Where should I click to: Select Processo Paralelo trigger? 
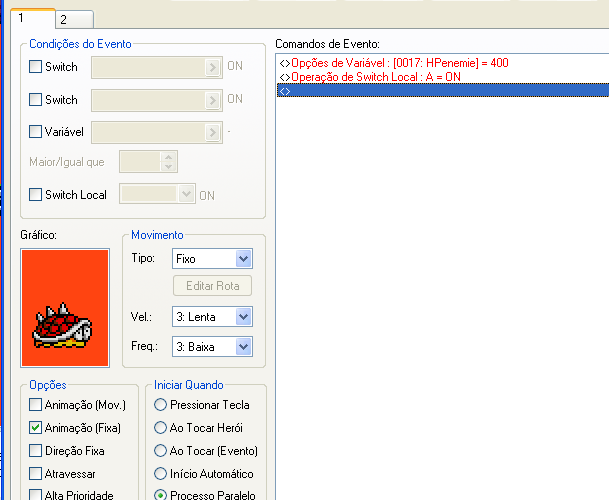(x=160, y=495)
